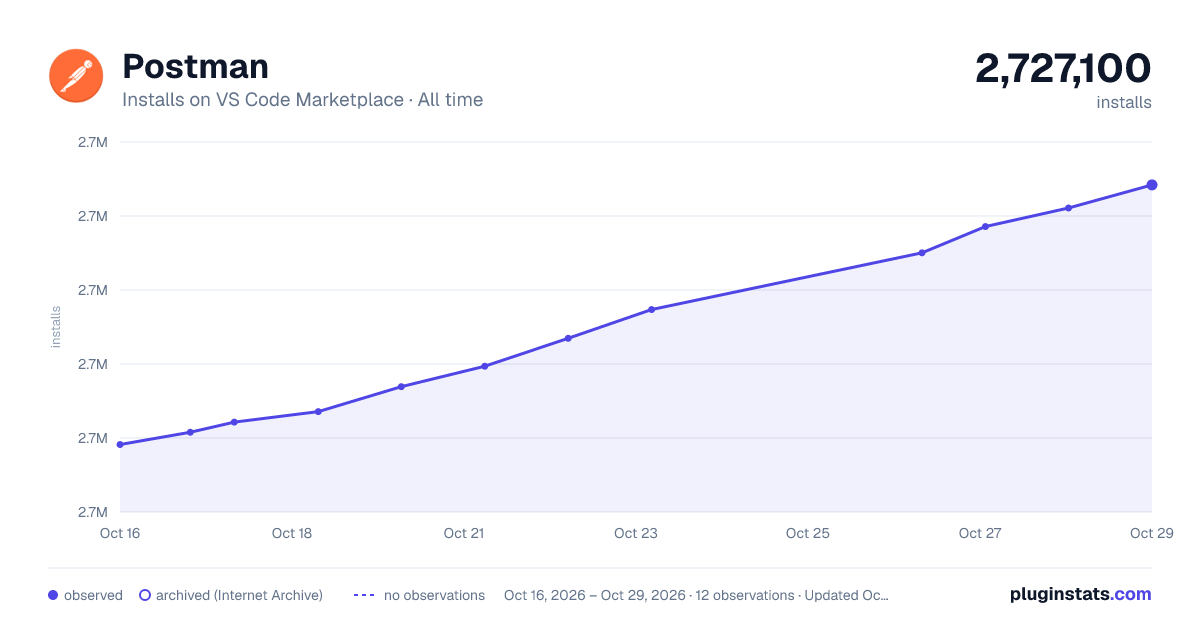Click the "Installs on VS Code Marketplace · All time" subtitle
This screenshot has height=630, width=1200.
pos(302,100)
